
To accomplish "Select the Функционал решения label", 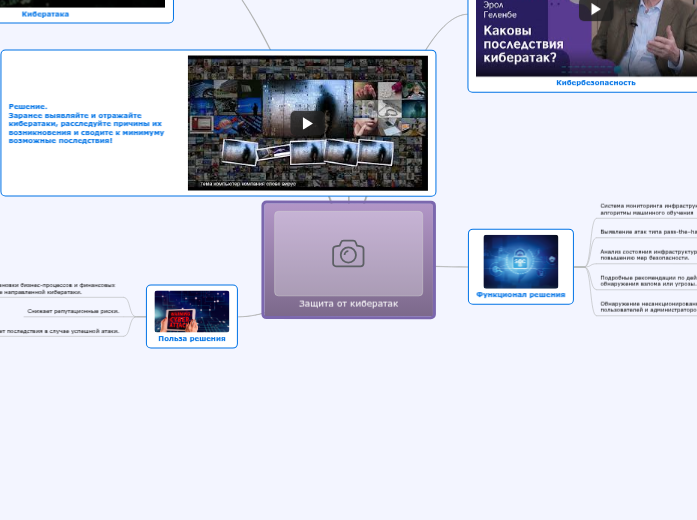I will (x=520, y=295).
